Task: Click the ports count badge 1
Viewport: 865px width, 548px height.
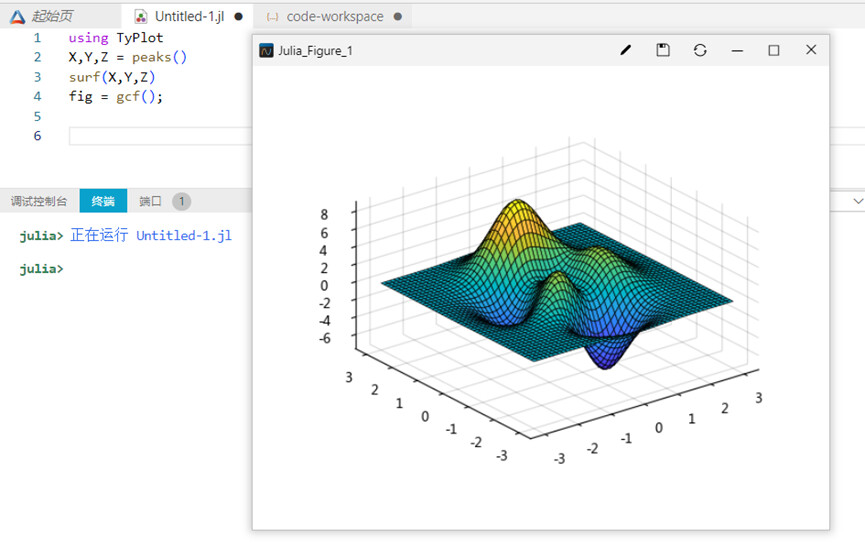Action: pyautogui.click(x=181, y=201)
